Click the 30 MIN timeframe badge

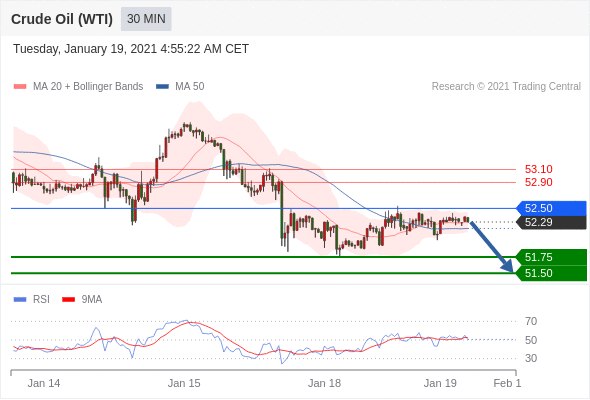pos(146,19)
